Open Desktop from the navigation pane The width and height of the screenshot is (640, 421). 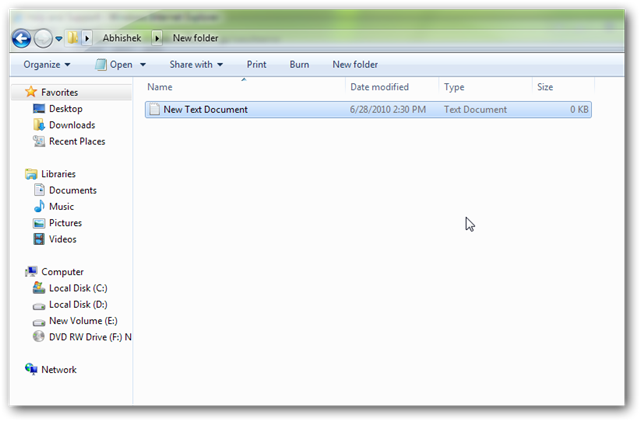click(x=66, y=109)
